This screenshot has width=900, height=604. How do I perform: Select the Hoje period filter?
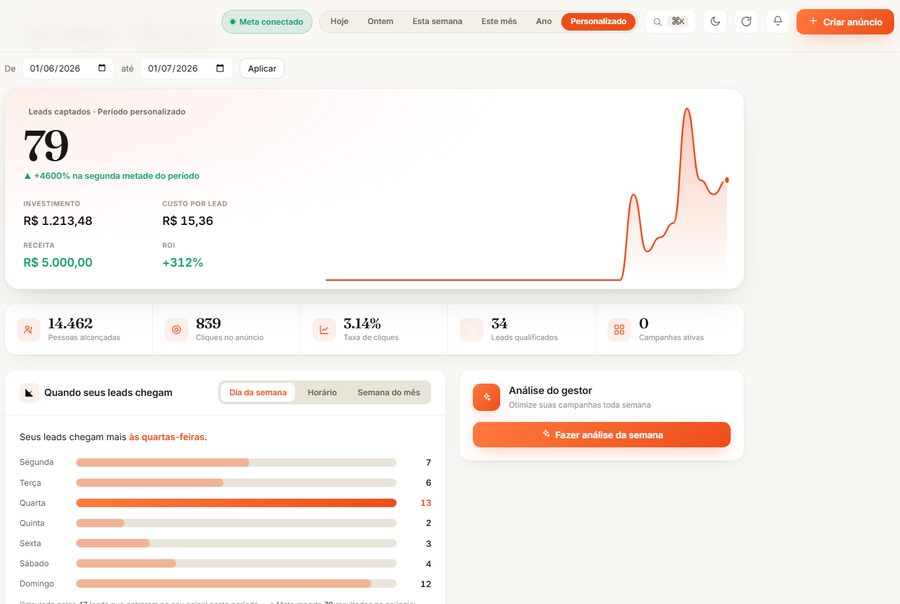point(339,21)
